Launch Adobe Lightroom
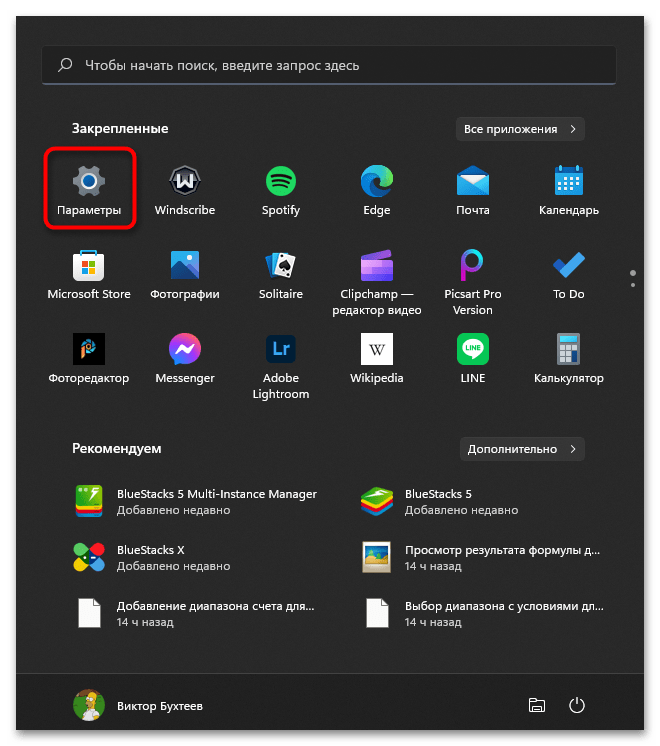The width and height of the screenshot is (660, 746). [281, 349]
